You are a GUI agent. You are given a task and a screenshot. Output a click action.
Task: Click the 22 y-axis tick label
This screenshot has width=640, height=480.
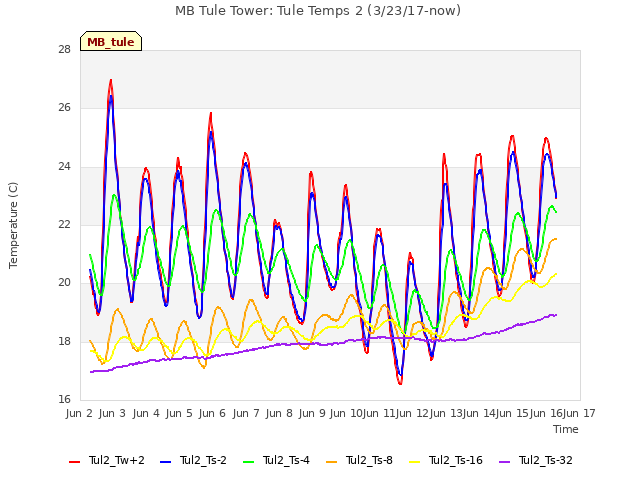[x=64, y=224]
